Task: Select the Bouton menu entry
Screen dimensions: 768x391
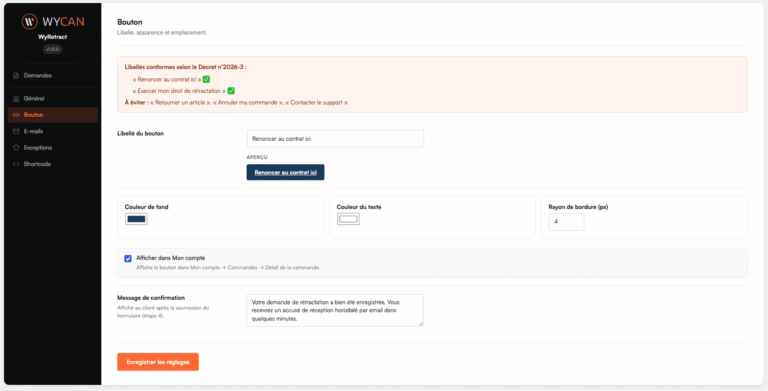Action: (53, 115)
